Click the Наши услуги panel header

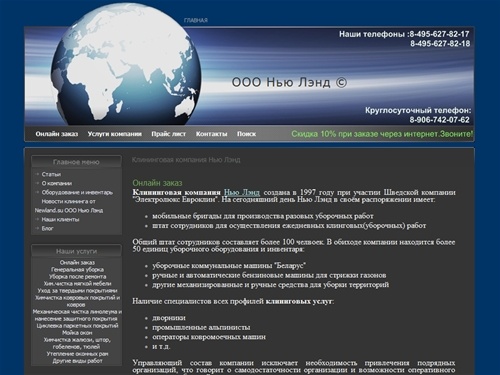(76, 251)
